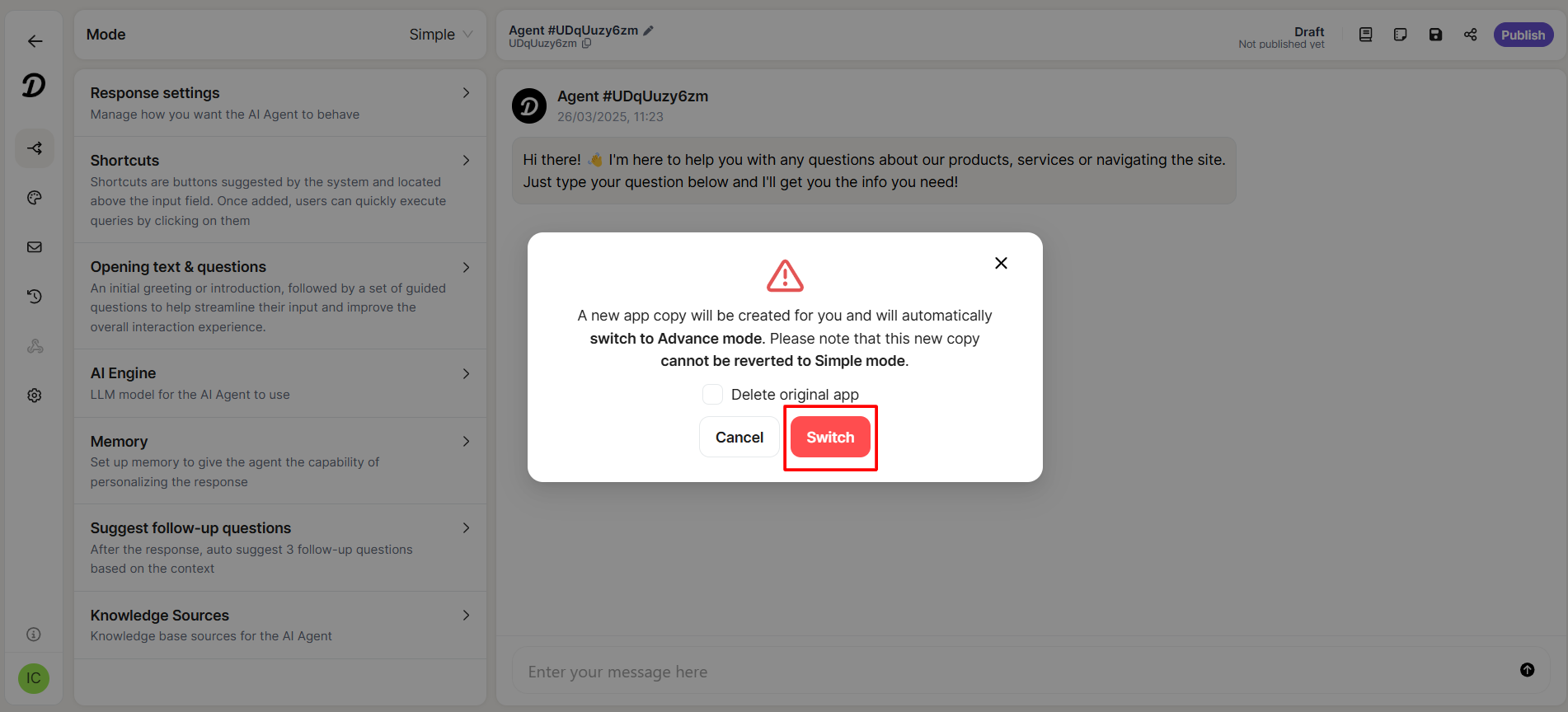This screenshot has width=1568, height=712.
Task: Click the back arrow icon
Action: [35, 41]
